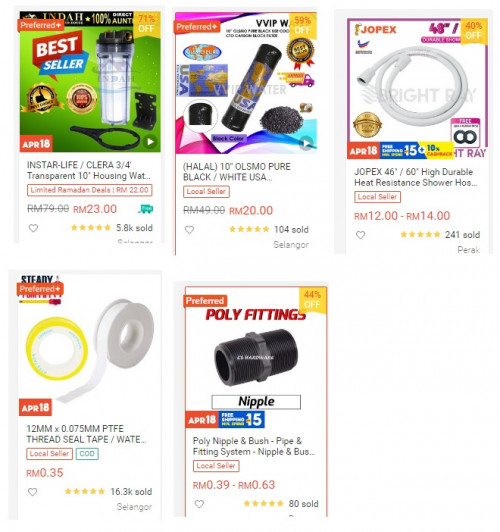Like the INSTAR-LIFE water housing with heart icon

[x=33, y=228]
